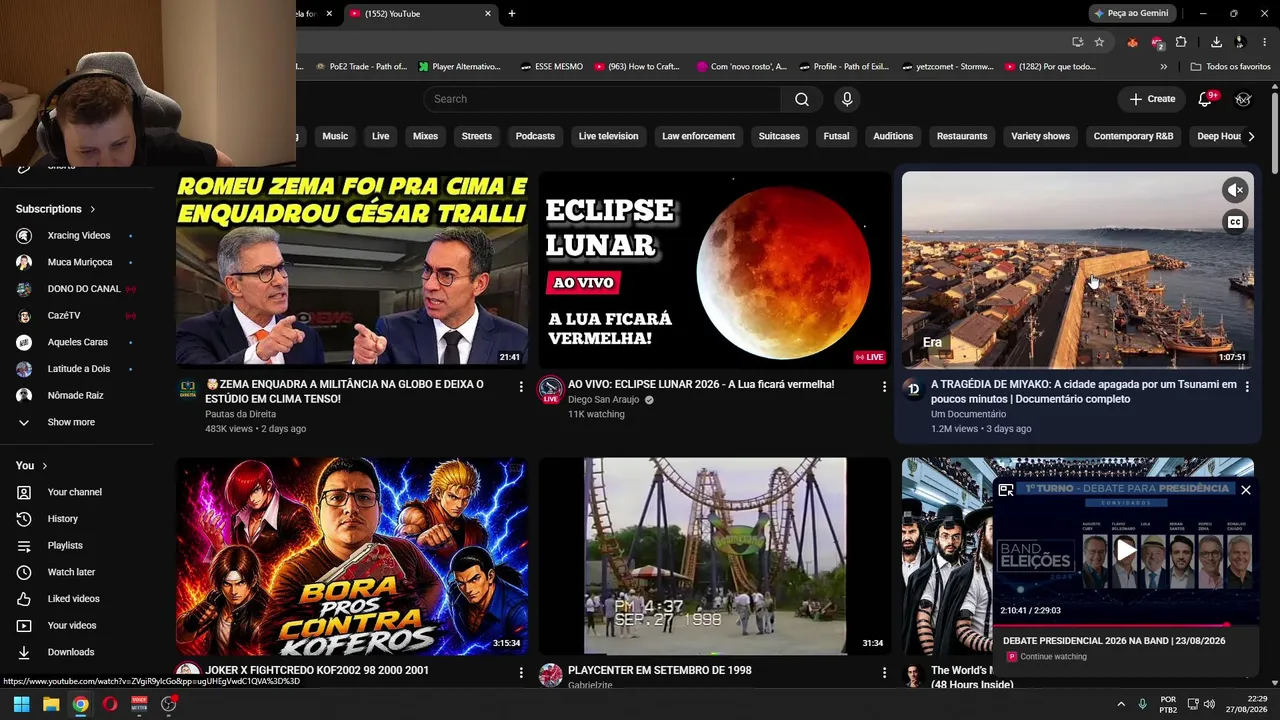Toggle captions on the Miyako video preview

click(x=1236, y=222)
